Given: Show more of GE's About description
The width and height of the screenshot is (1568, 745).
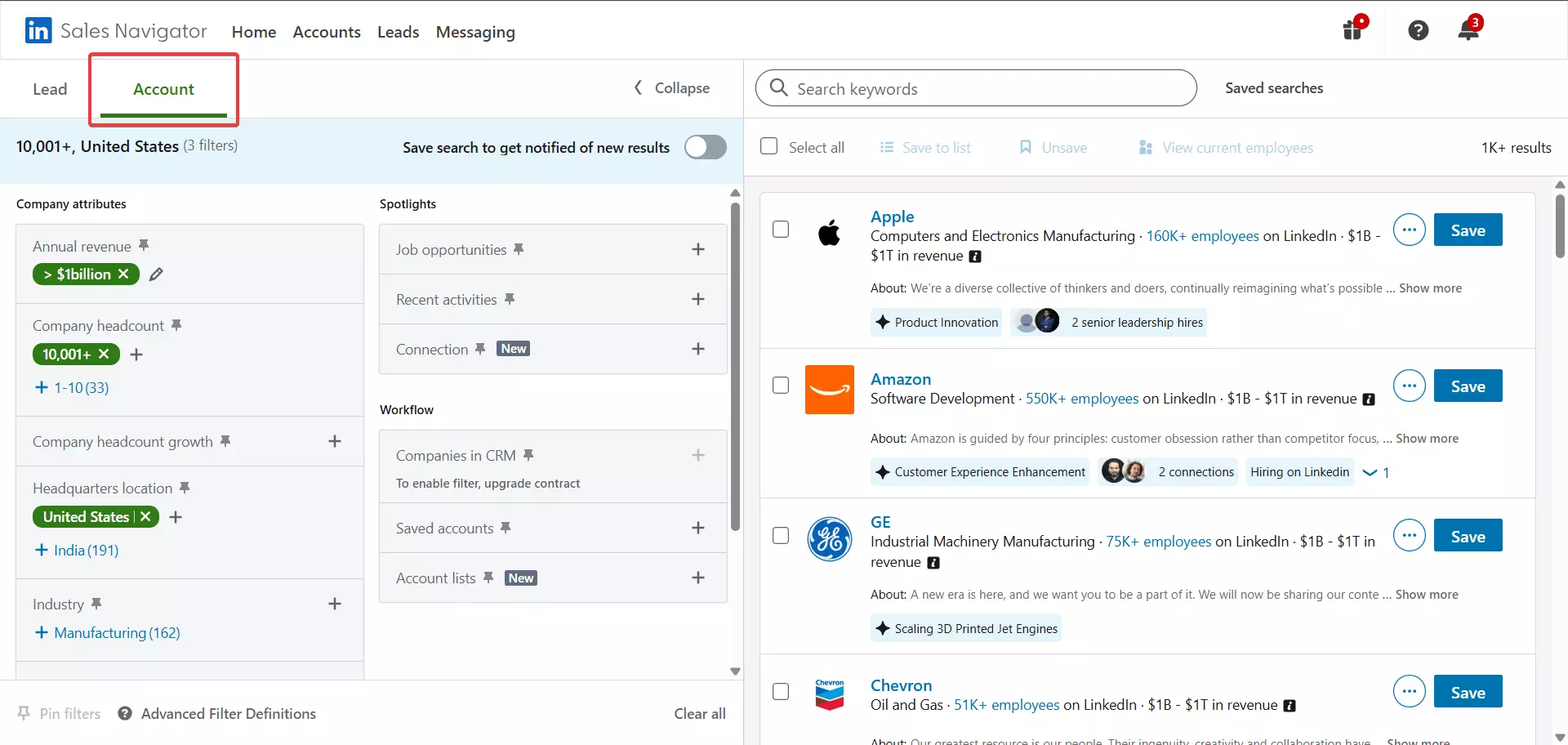Looking at the screenshot, I should [x=1427, y=595].
